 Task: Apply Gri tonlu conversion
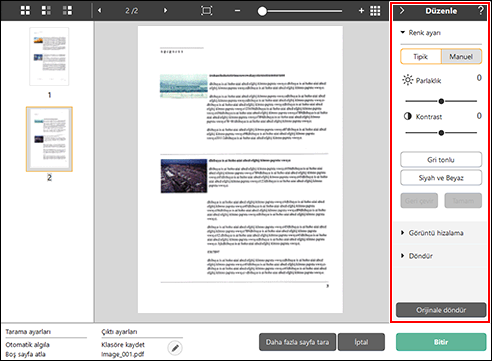pyautogui.click(x=441, y=160)
